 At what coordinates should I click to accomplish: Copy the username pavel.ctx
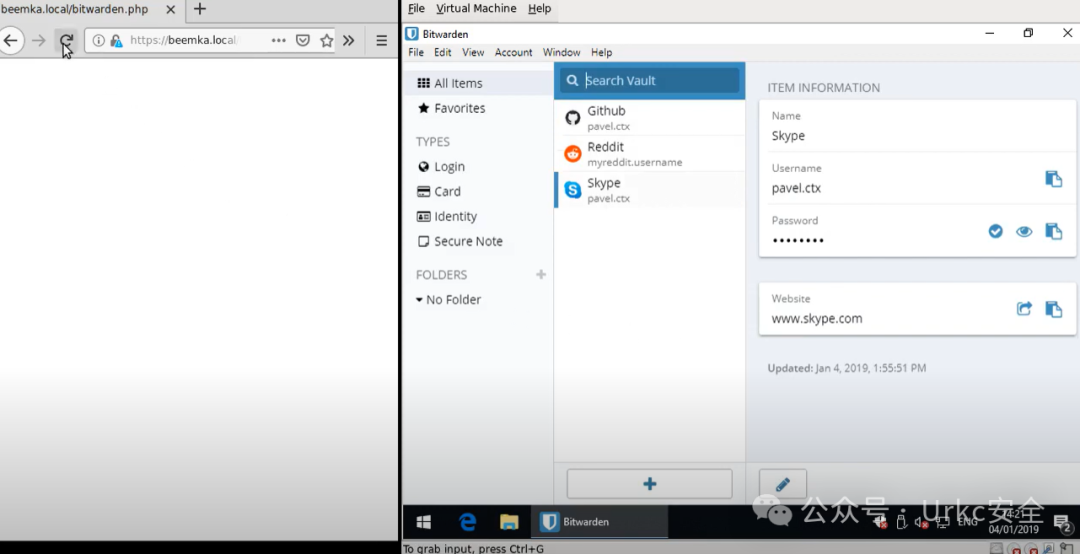coord(1053,179)
